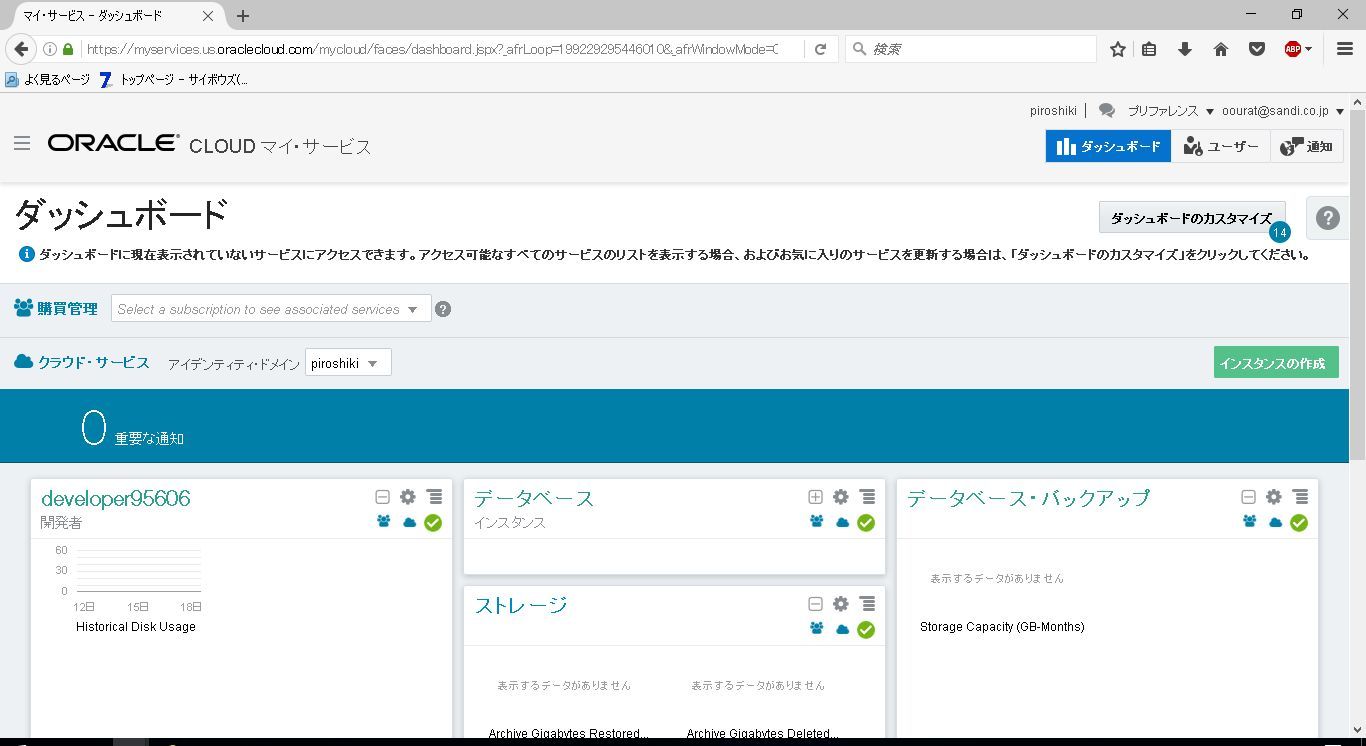Open the Firefox hamburger menu
This screenshot has width=1366, height=746.
click(x=1345, y=49)
